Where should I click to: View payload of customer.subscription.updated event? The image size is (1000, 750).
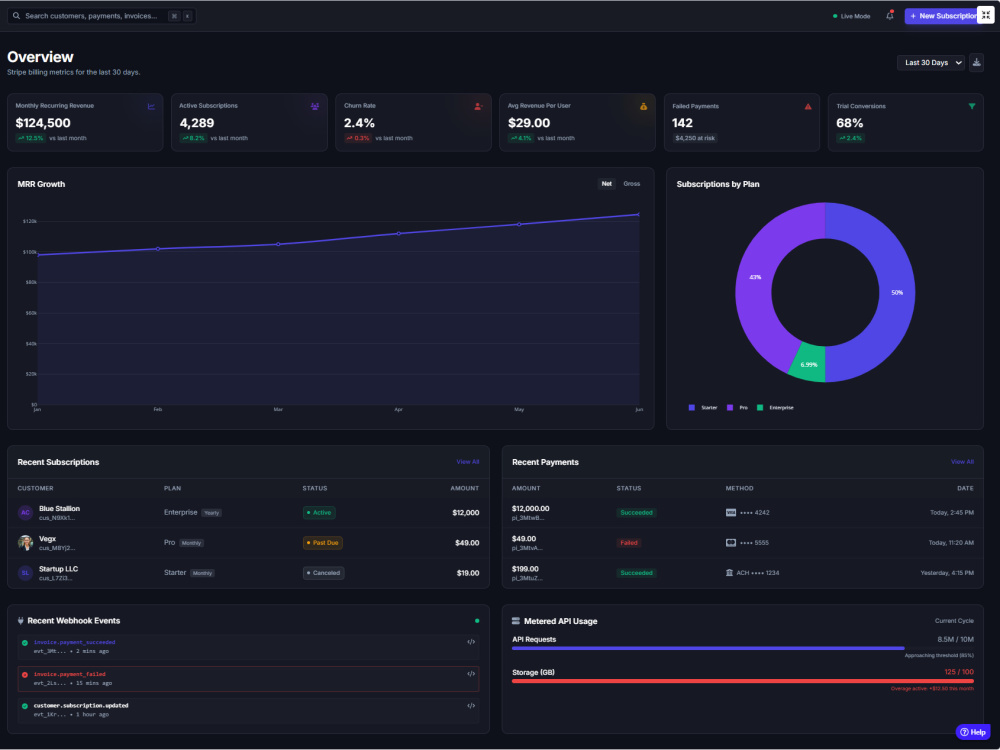[x=471, y=706]
